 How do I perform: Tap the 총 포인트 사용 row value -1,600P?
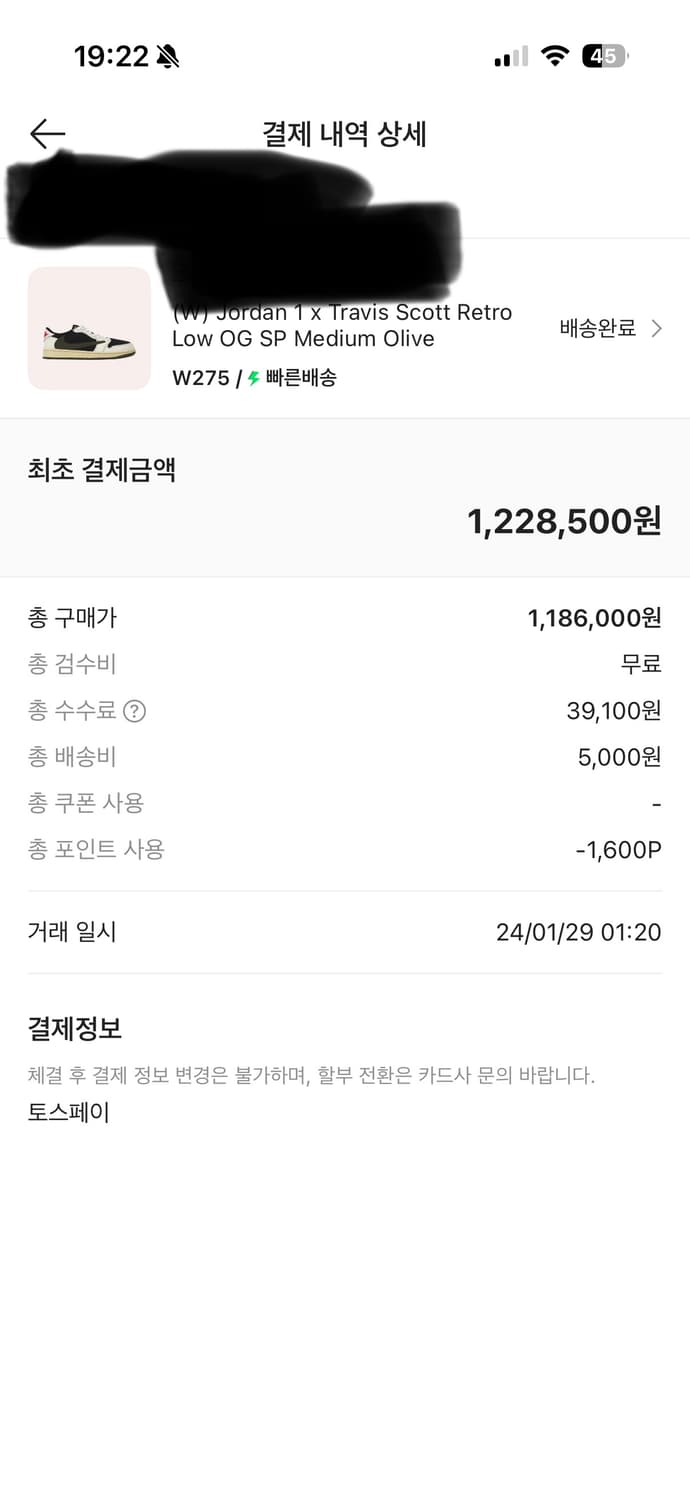click(618, 850)
